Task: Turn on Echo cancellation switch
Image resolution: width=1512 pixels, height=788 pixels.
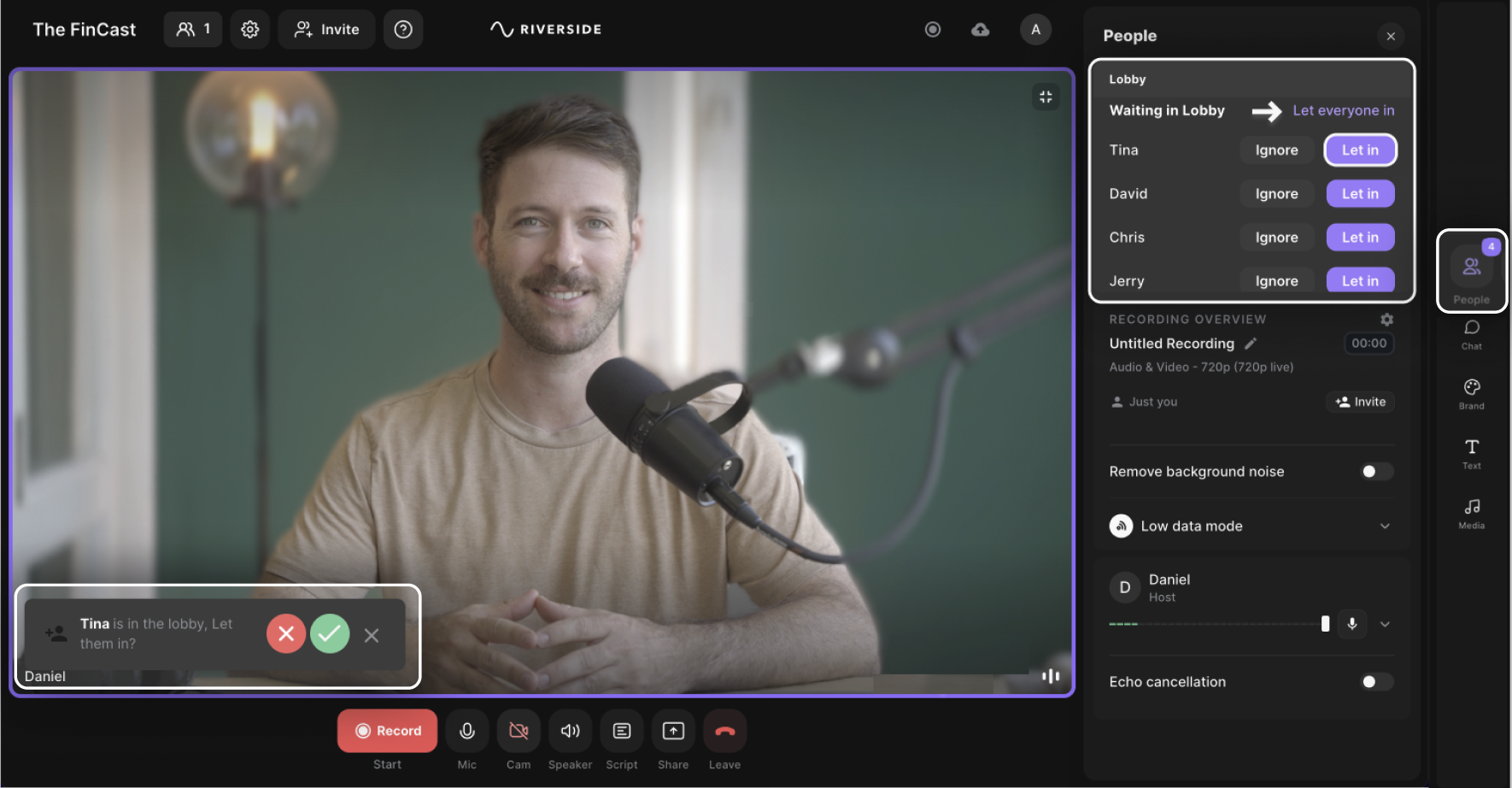Action: pyautogui.click(x=1376, y=682)
